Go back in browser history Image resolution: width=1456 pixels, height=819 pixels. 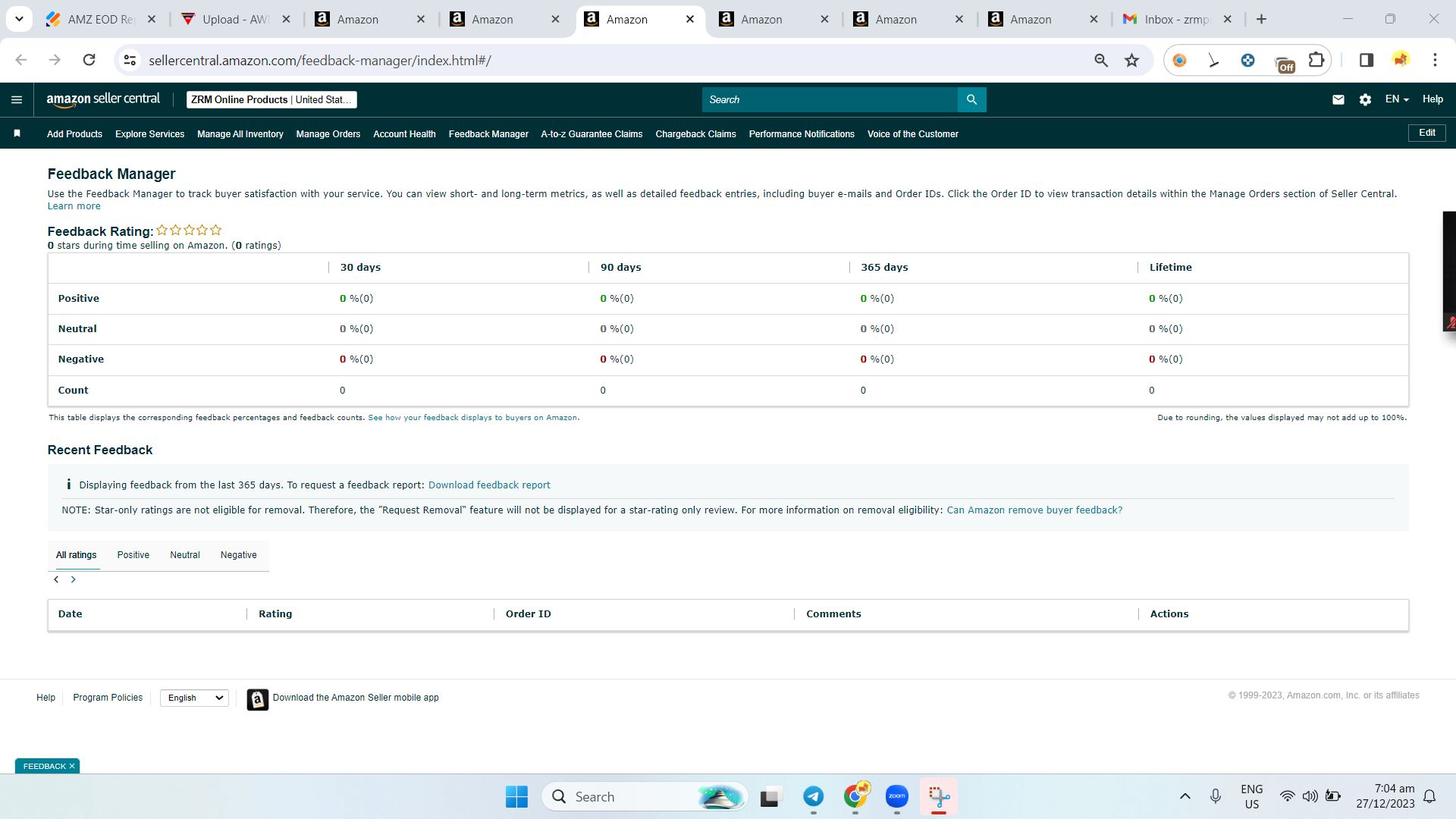click(21, 60)
